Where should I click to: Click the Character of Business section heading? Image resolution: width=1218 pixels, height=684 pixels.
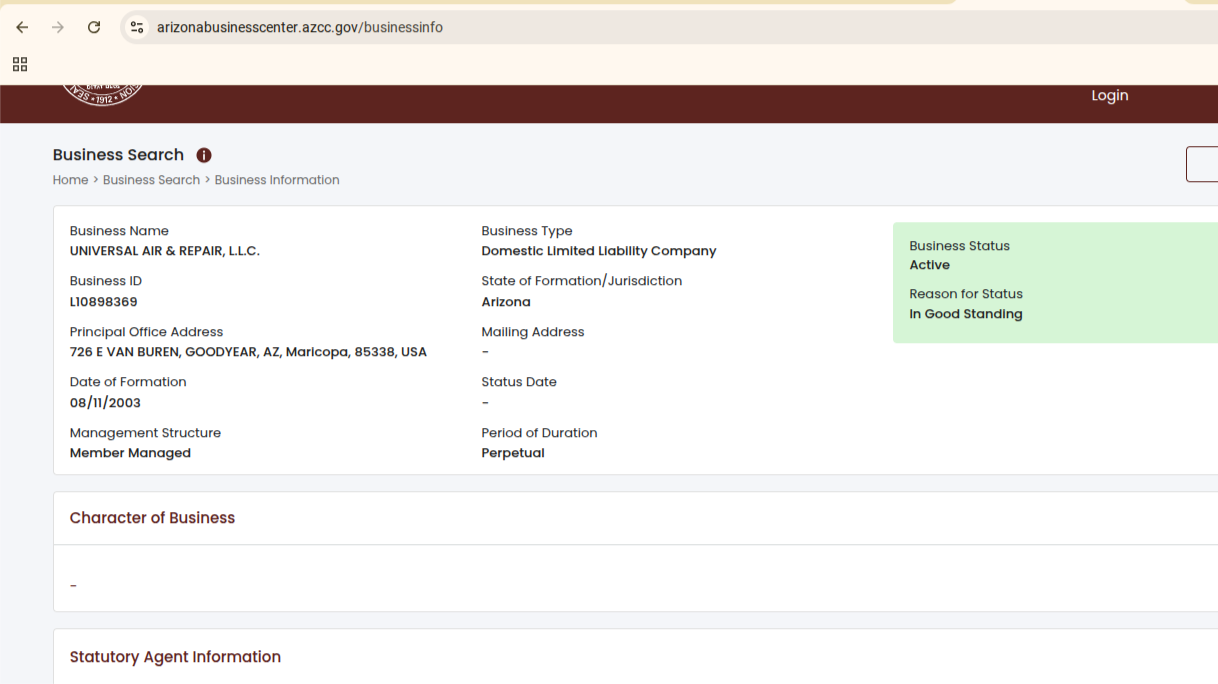pyautogui.click(x=152, y=518)
